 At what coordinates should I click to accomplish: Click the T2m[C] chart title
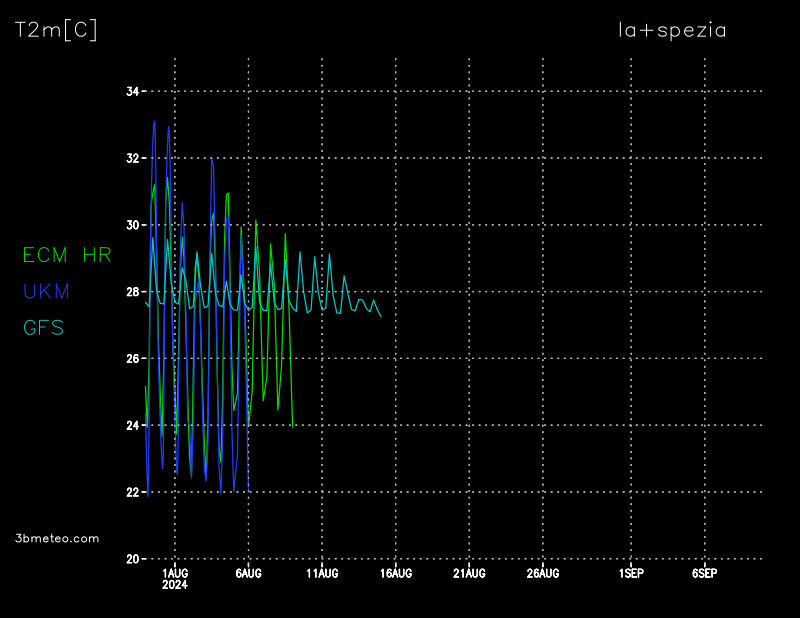click(56, 31)
